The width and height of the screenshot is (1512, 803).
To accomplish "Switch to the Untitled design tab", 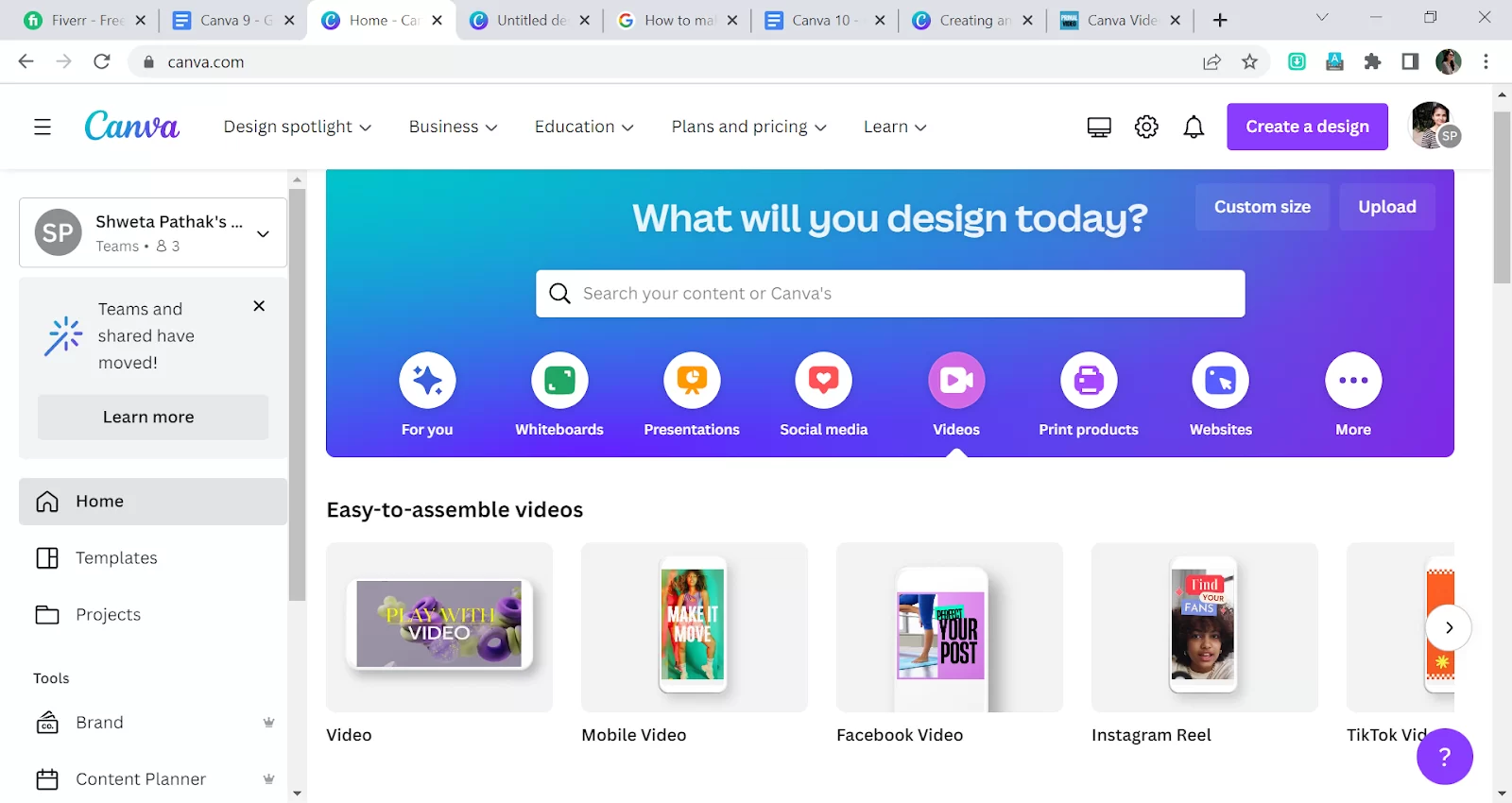I will (531, 20).
